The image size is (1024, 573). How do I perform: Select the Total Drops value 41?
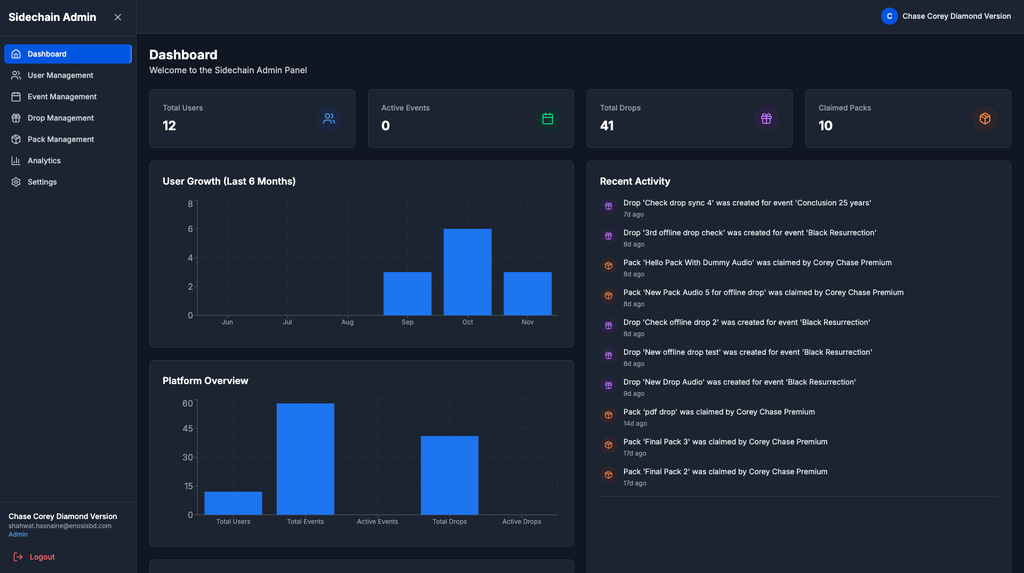point(607,125)
